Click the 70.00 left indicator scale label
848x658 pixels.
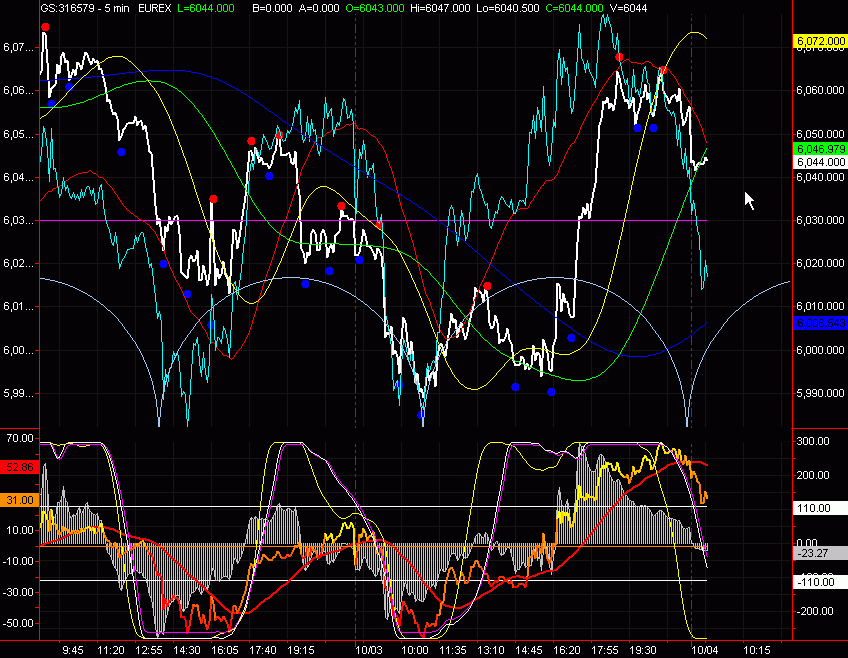click(x=20, y=438)
